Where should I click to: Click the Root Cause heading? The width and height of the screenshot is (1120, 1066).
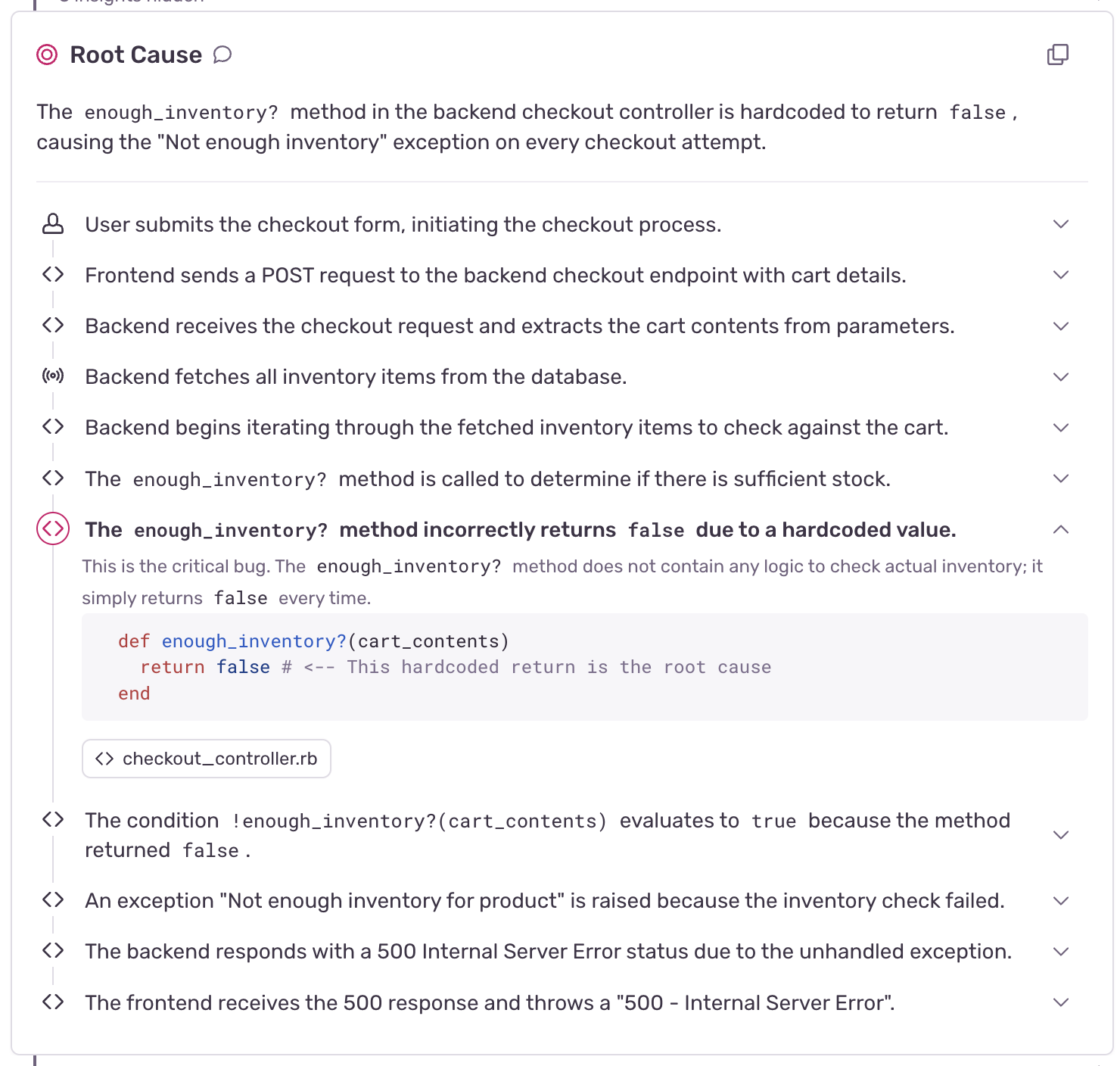pos(135,54)
